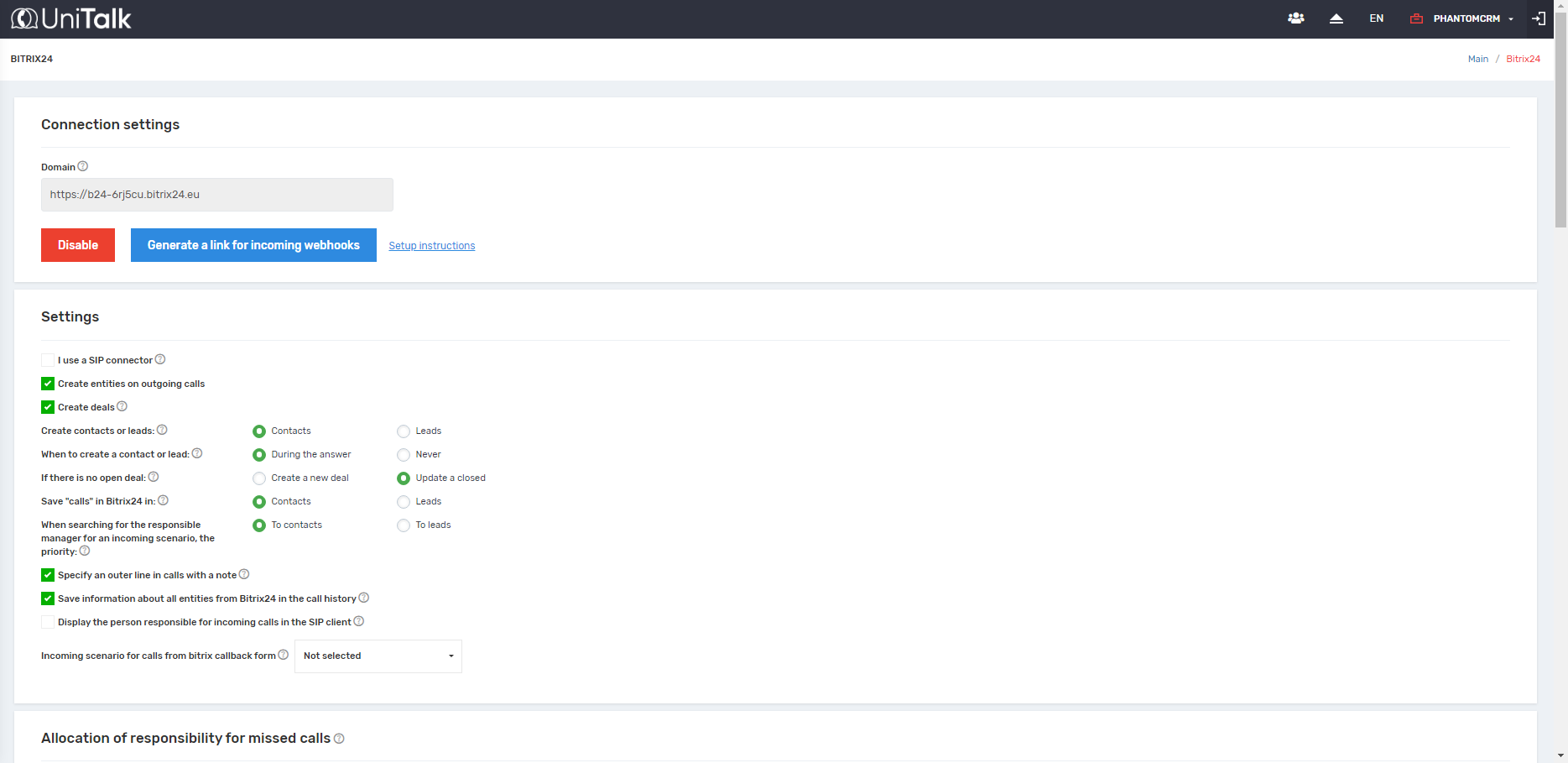
Task: Open the EN language selector
Action: tap(1376, 18)
